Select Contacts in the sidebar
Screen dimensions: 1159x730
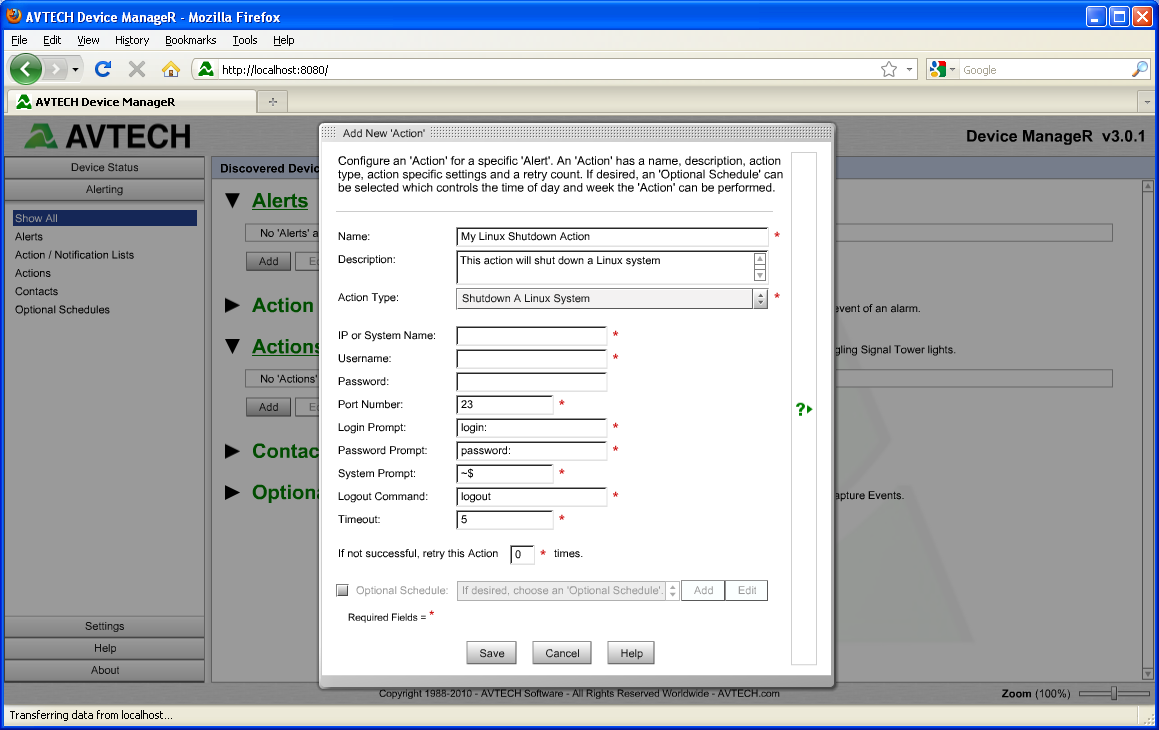pos(36,291)
